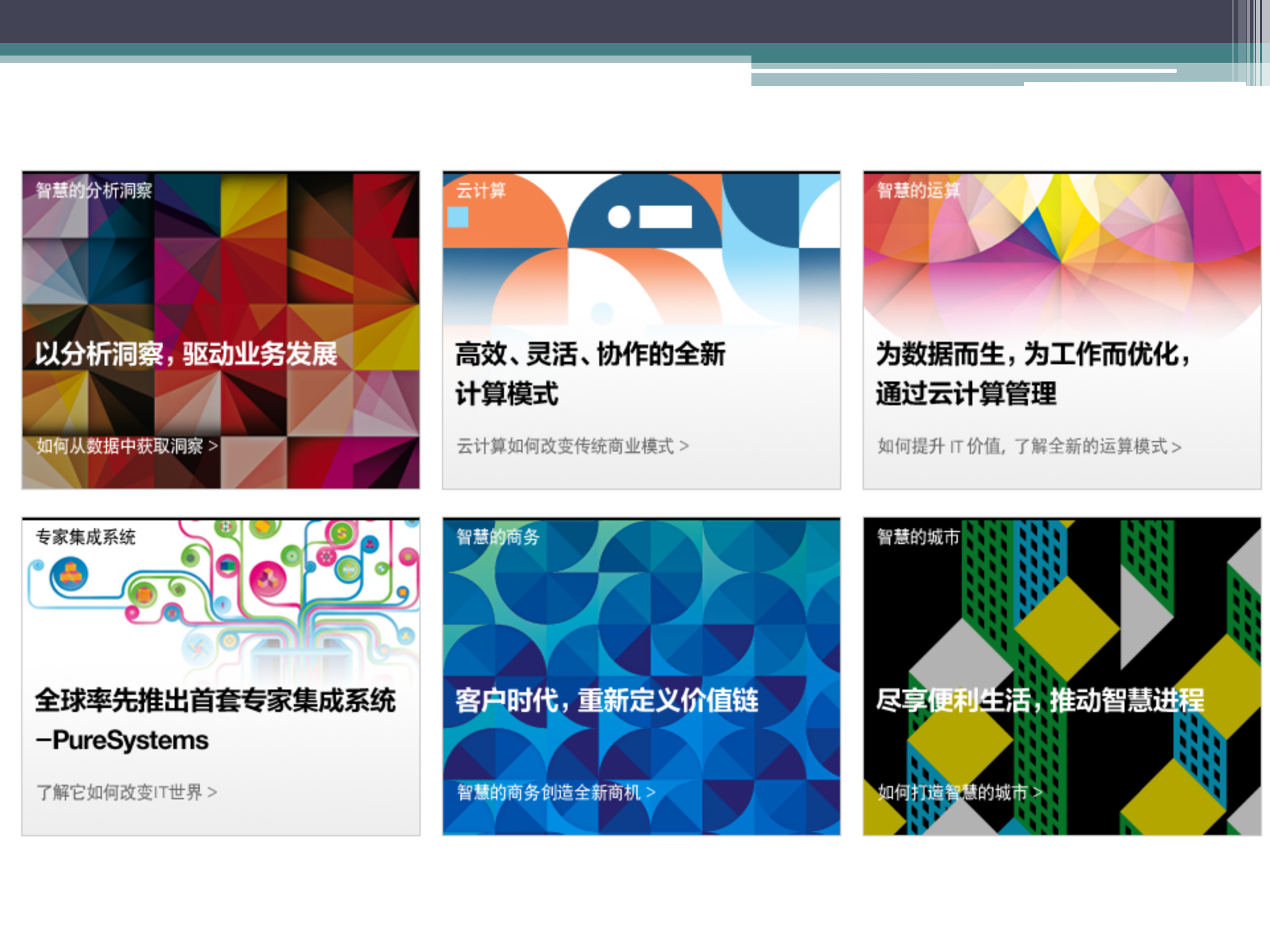Click the camera icon on the 云计算 card
The image size is (1270, 952).
[x=645, y=215]
